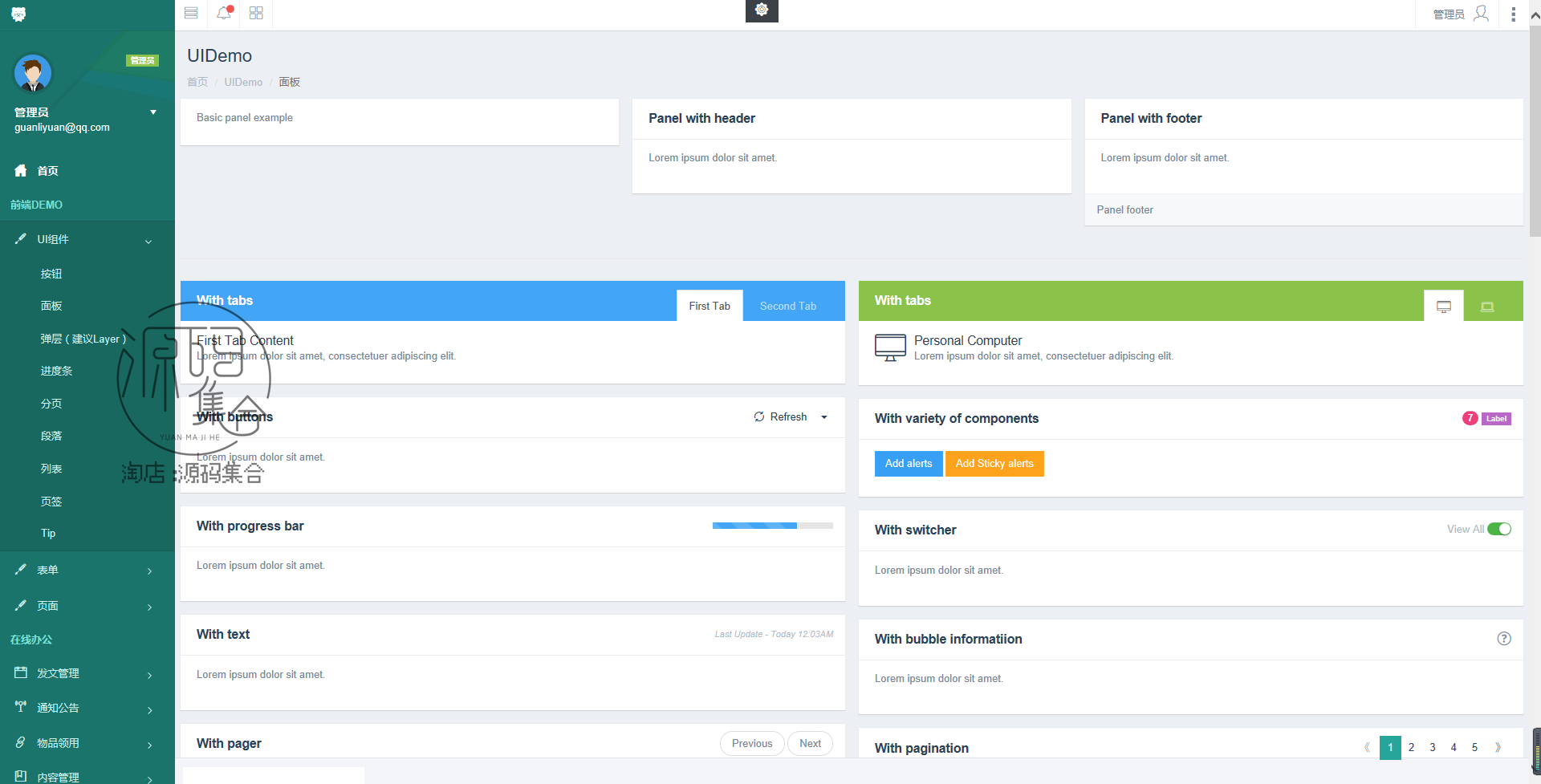
Task: Go to 首页 home icon in sidebar
Action: point(21,170)
